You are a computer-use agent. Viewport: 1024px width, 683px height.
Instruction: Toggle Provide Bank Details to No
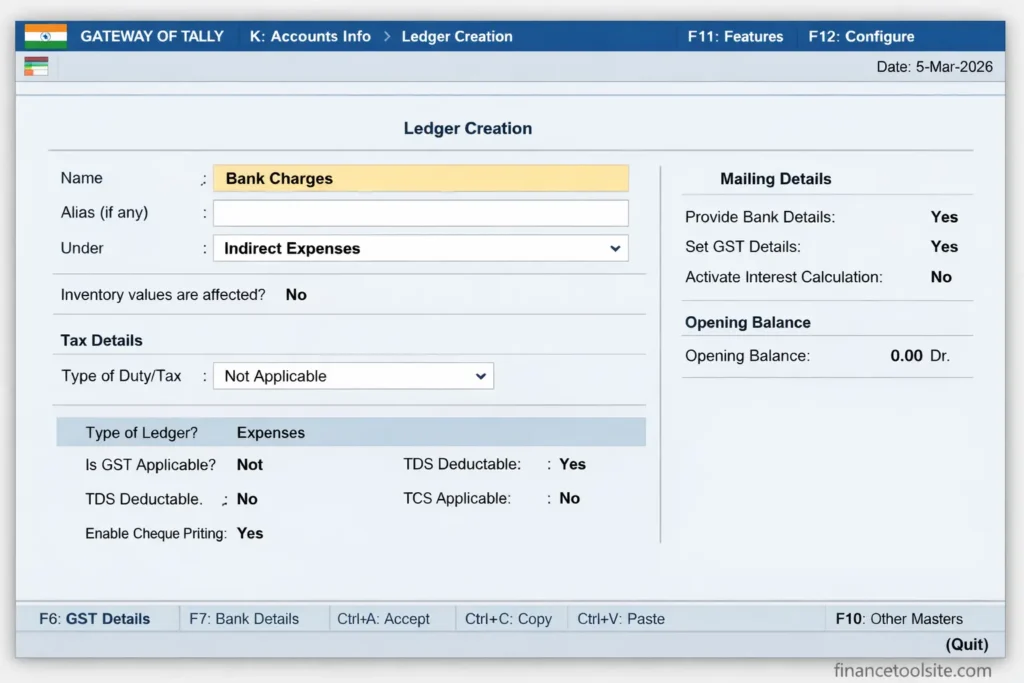(944, 217)
